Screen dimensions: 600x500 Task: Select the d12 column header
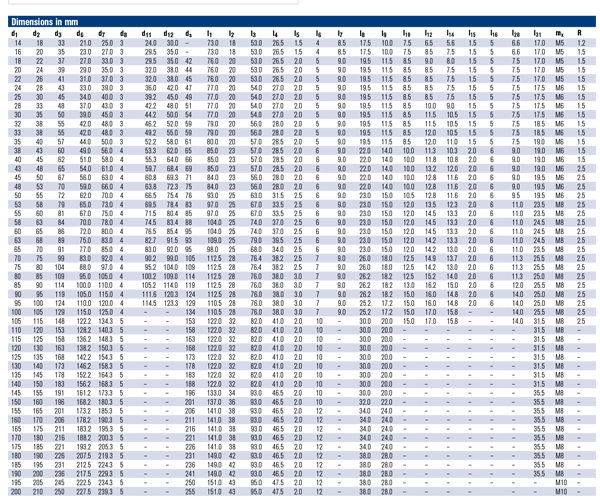click(170, 35)
